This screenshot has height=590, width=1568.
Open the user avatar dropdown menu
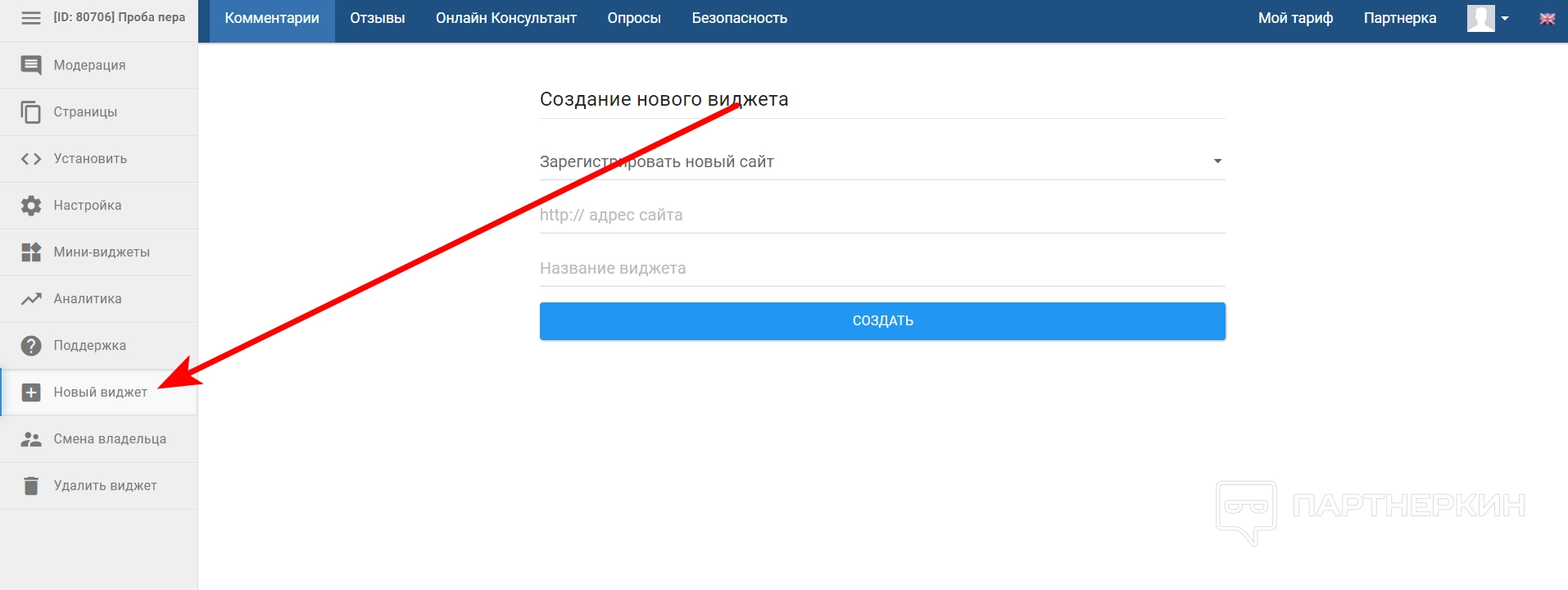click(x=1488, y=18)
